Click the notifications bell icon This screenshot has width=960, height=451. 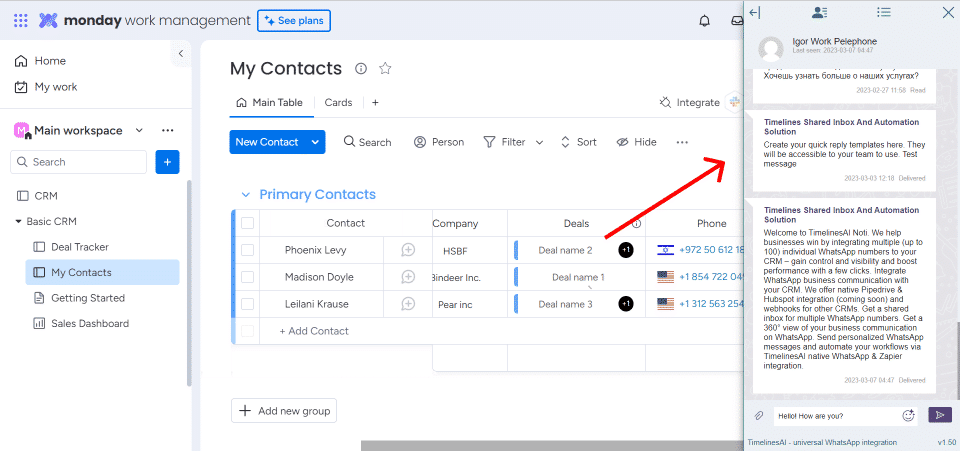click(x=705, y=21)
